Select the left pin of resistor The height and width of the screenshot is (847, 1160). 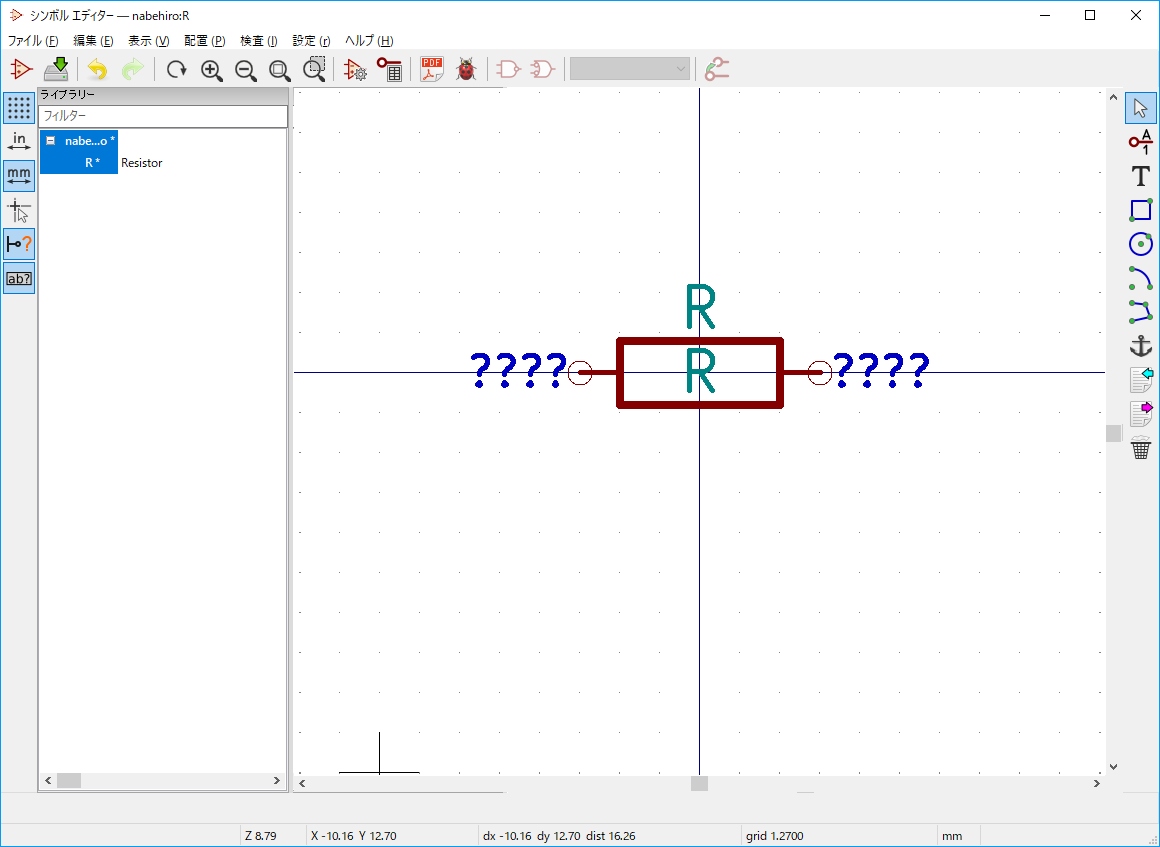[x=593, y=373]
